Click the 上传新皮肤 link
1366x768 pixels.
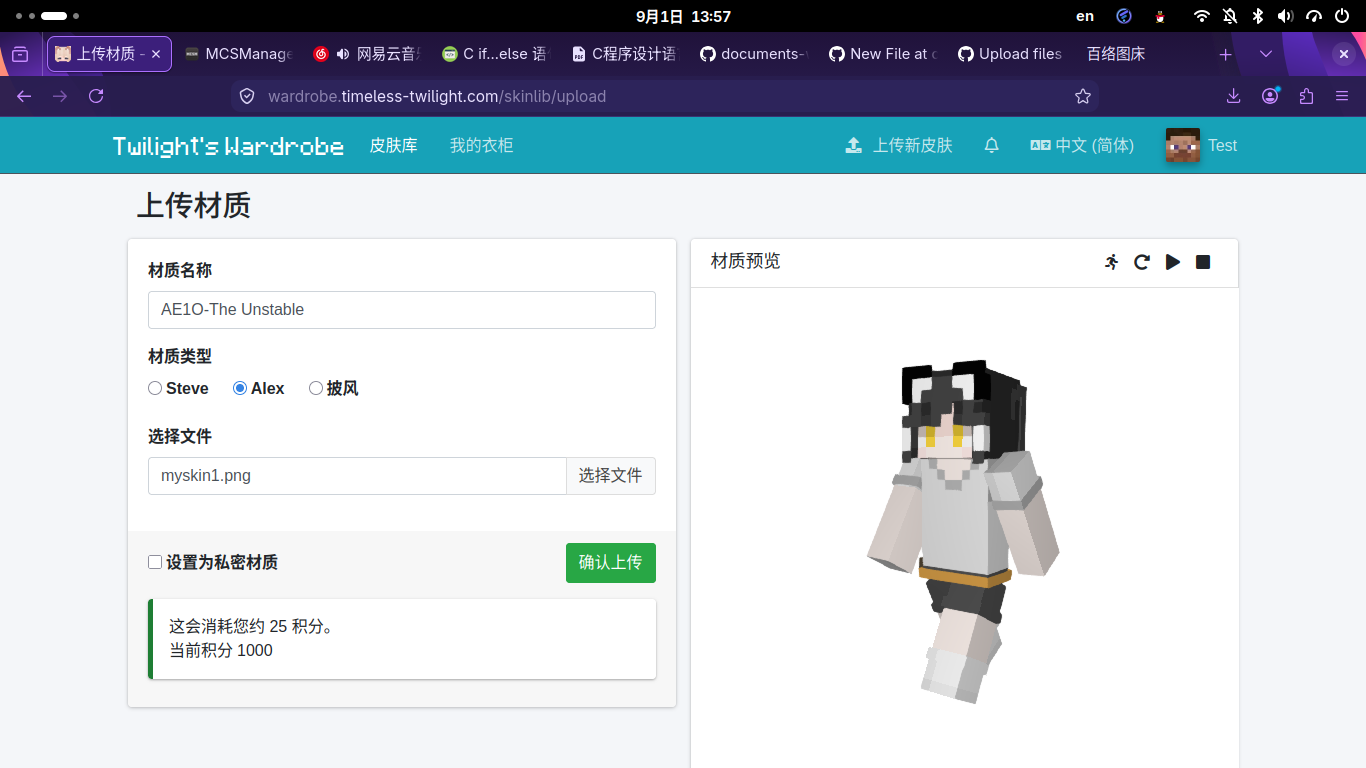coord(899,145)
